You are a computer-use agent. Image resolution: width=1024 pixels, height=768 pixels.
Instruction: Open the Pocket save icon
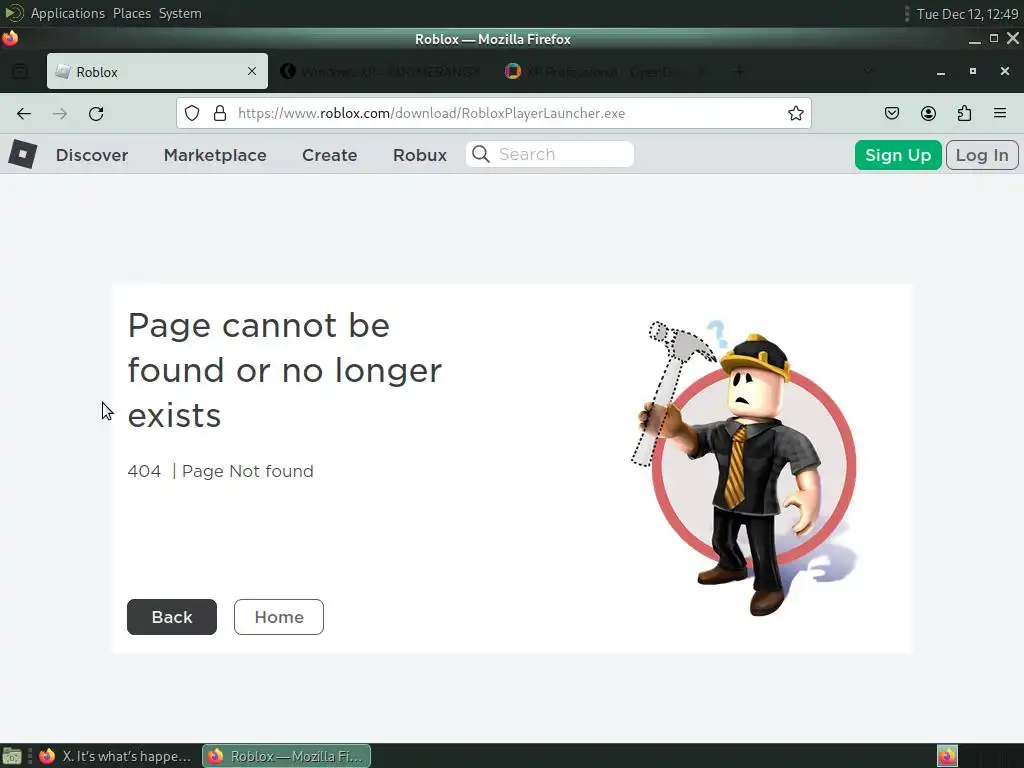(x=891, y=113)
